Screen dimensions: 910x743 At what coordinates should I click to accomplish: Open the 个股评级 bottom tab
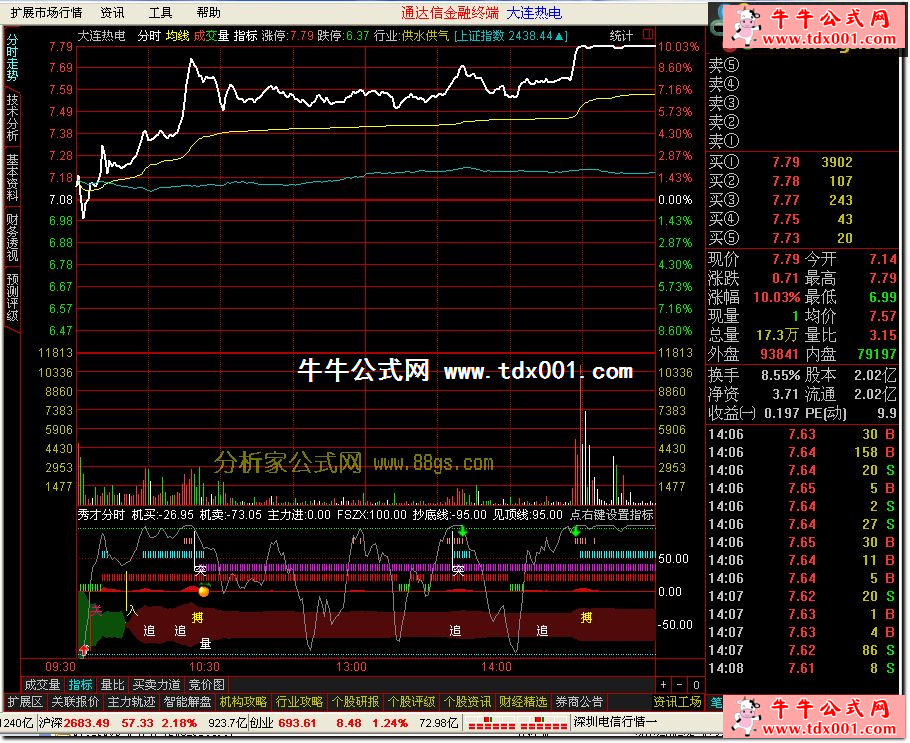[411, 702]
